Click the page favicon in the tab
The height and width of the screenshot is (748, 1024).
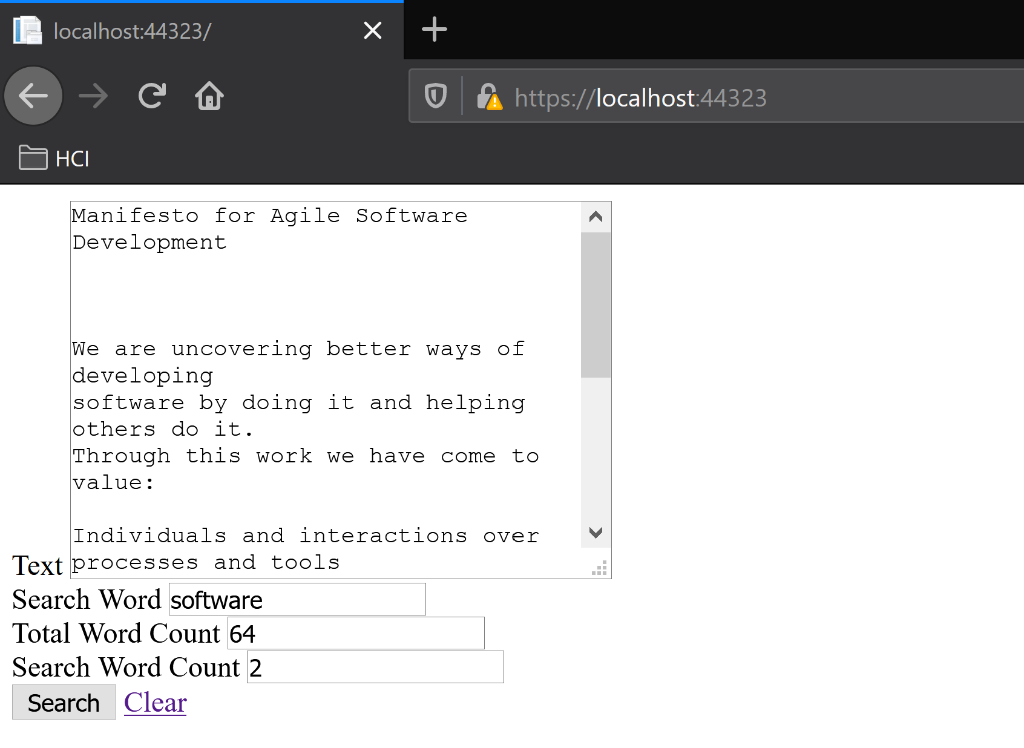[27, 31]
